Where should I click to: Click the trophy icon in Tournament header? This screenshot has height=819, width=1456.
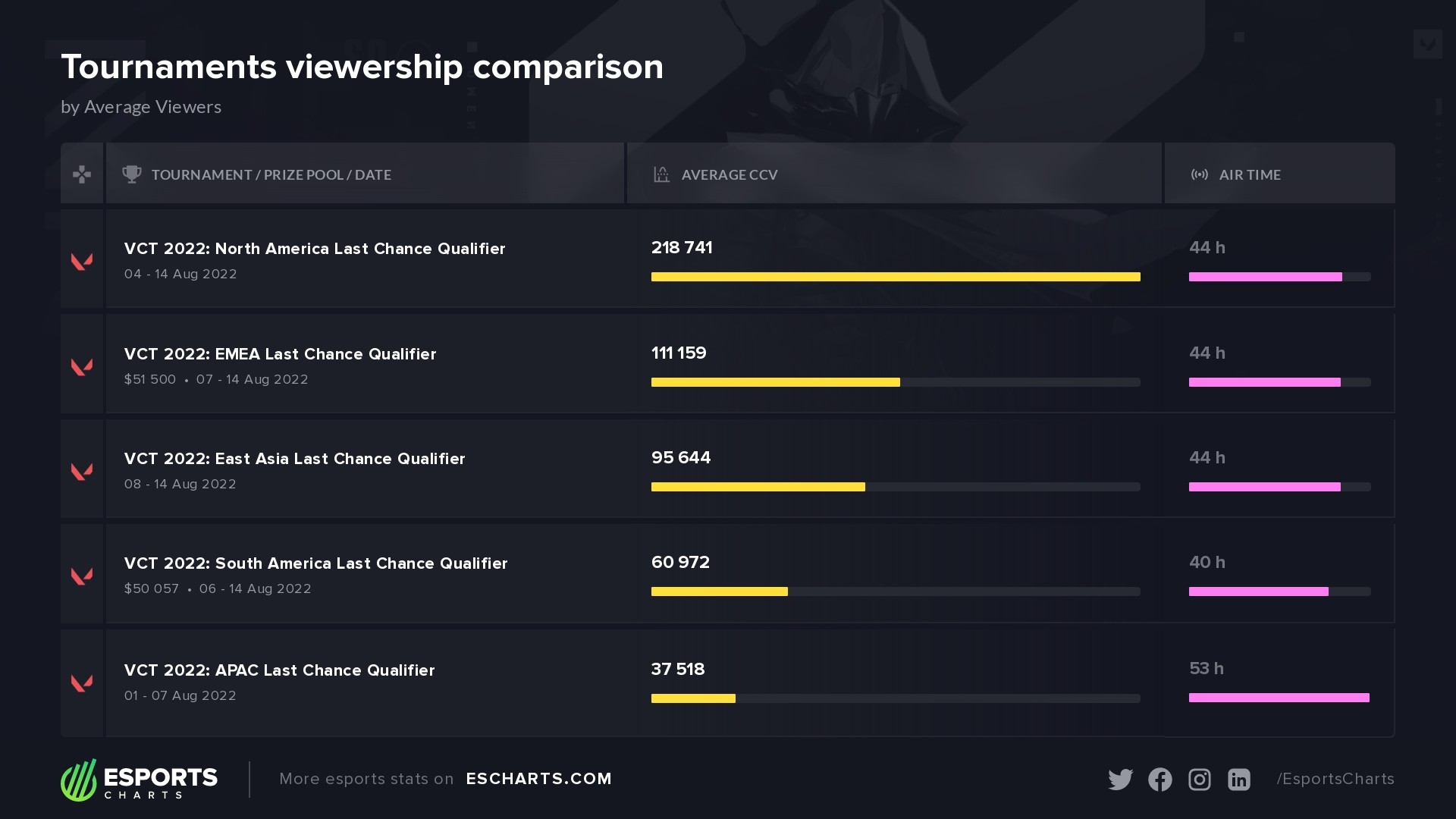[x=132, y=174]
